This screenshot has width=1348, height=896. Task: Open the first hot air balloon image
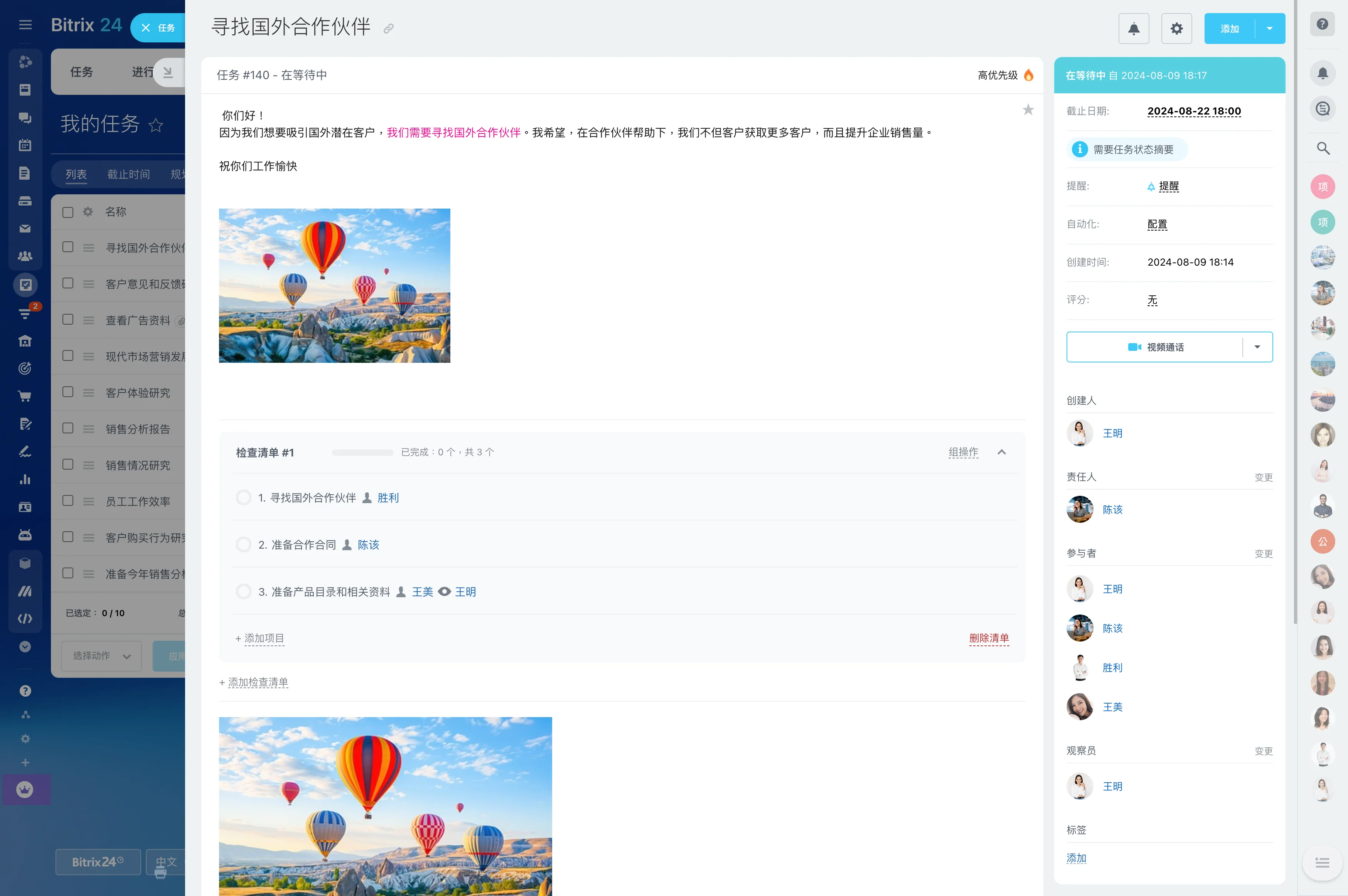point(334,286)
